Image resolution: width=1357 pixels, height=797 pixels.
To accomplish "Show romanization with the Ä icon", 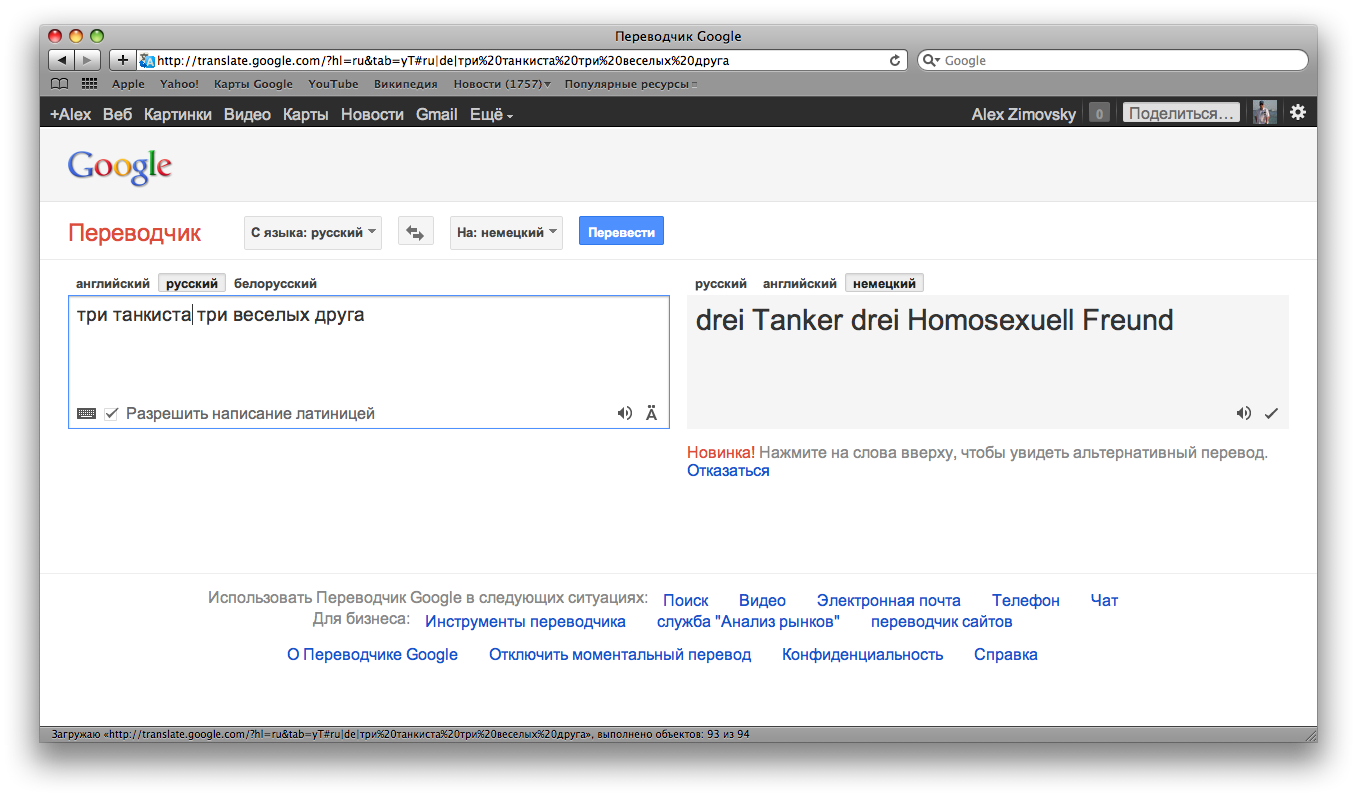I will tap(652, 413).
